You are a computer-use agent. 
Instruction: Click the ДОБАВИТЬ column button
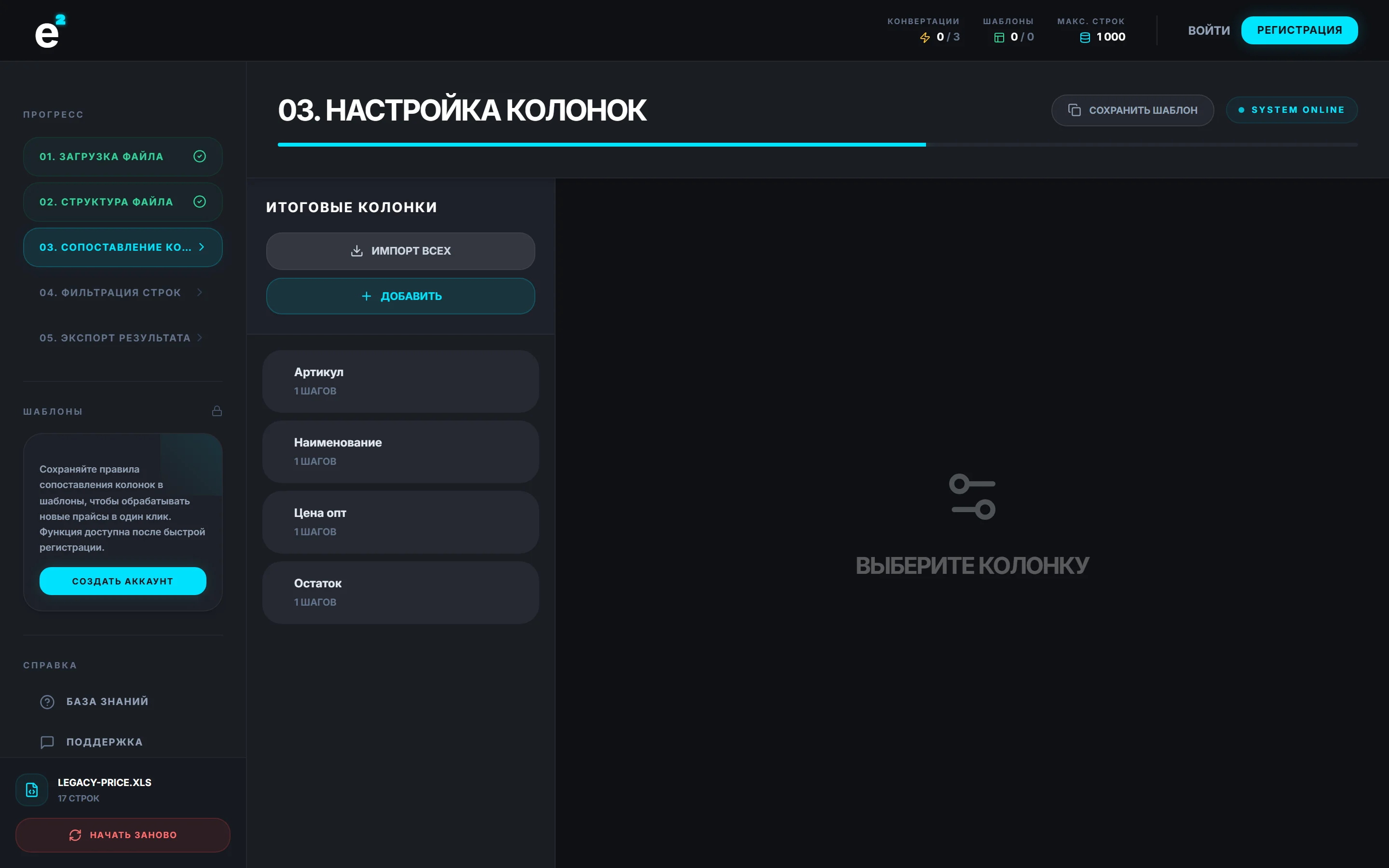401,296
